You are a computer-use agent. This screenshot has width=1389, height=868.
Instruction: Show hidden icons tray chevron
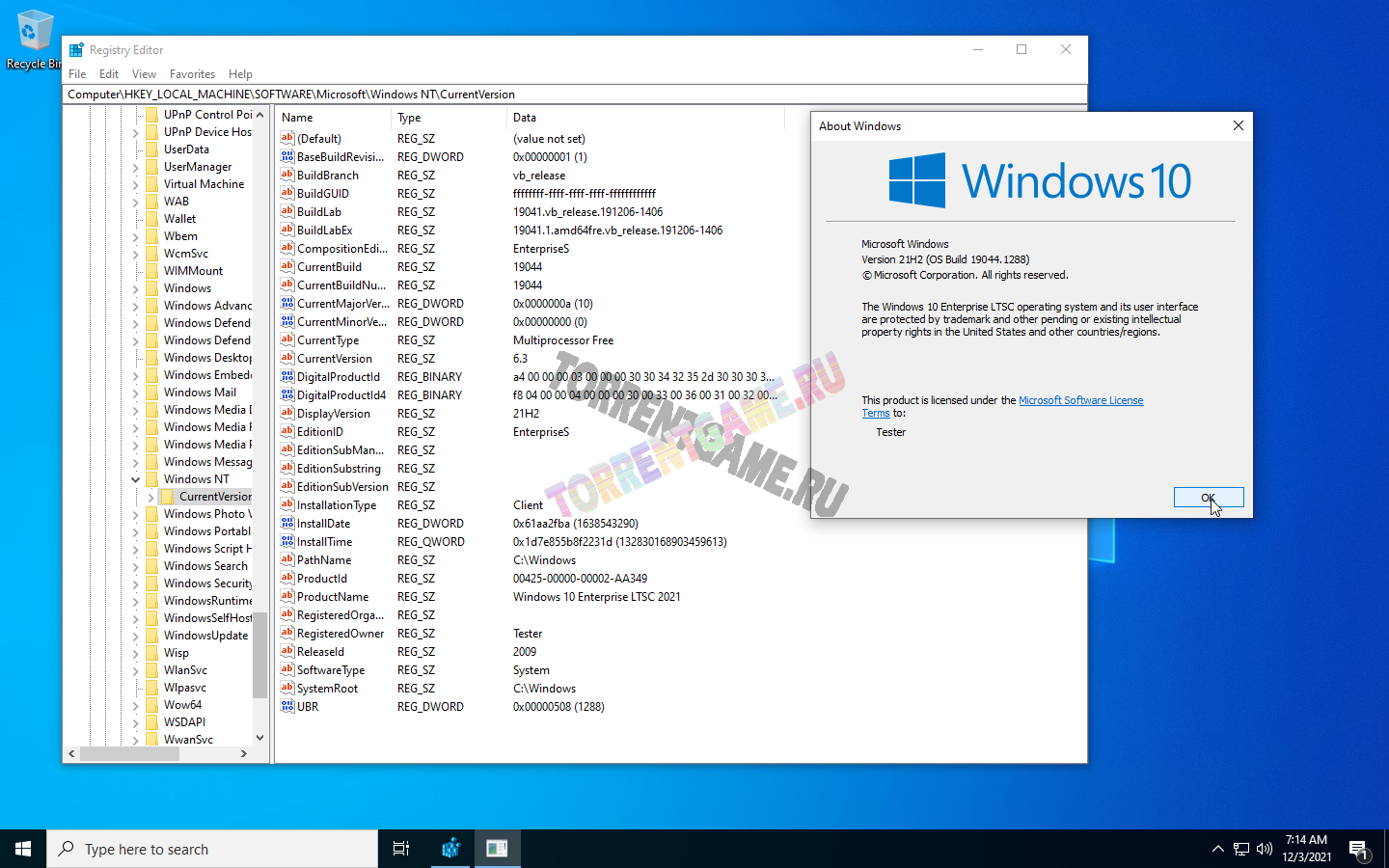click(1217, 849)
